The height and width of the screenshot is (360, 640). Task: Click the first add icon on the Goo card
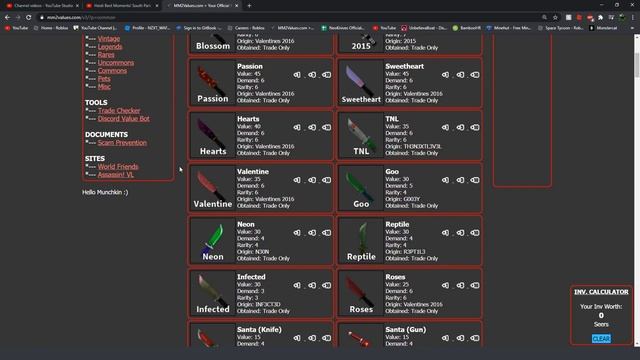pos(445,180)
